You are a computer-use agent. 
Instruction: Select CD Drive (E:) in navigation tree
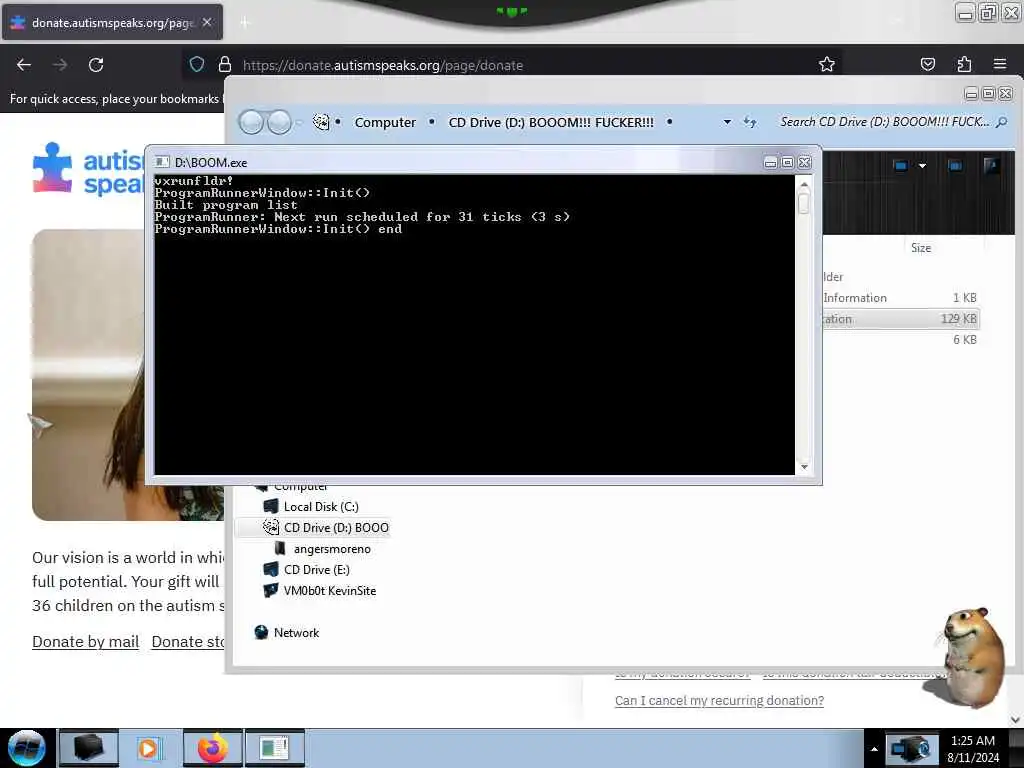tap(306, 569)
